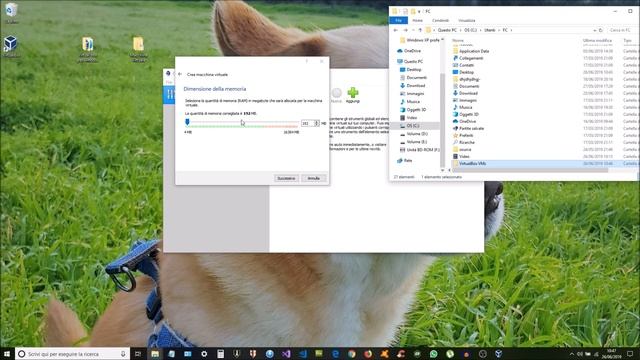This screenshot has width=640, height=360.
Task: Click the Explorer back navigation arrow
Action: [x=396, y=30]
